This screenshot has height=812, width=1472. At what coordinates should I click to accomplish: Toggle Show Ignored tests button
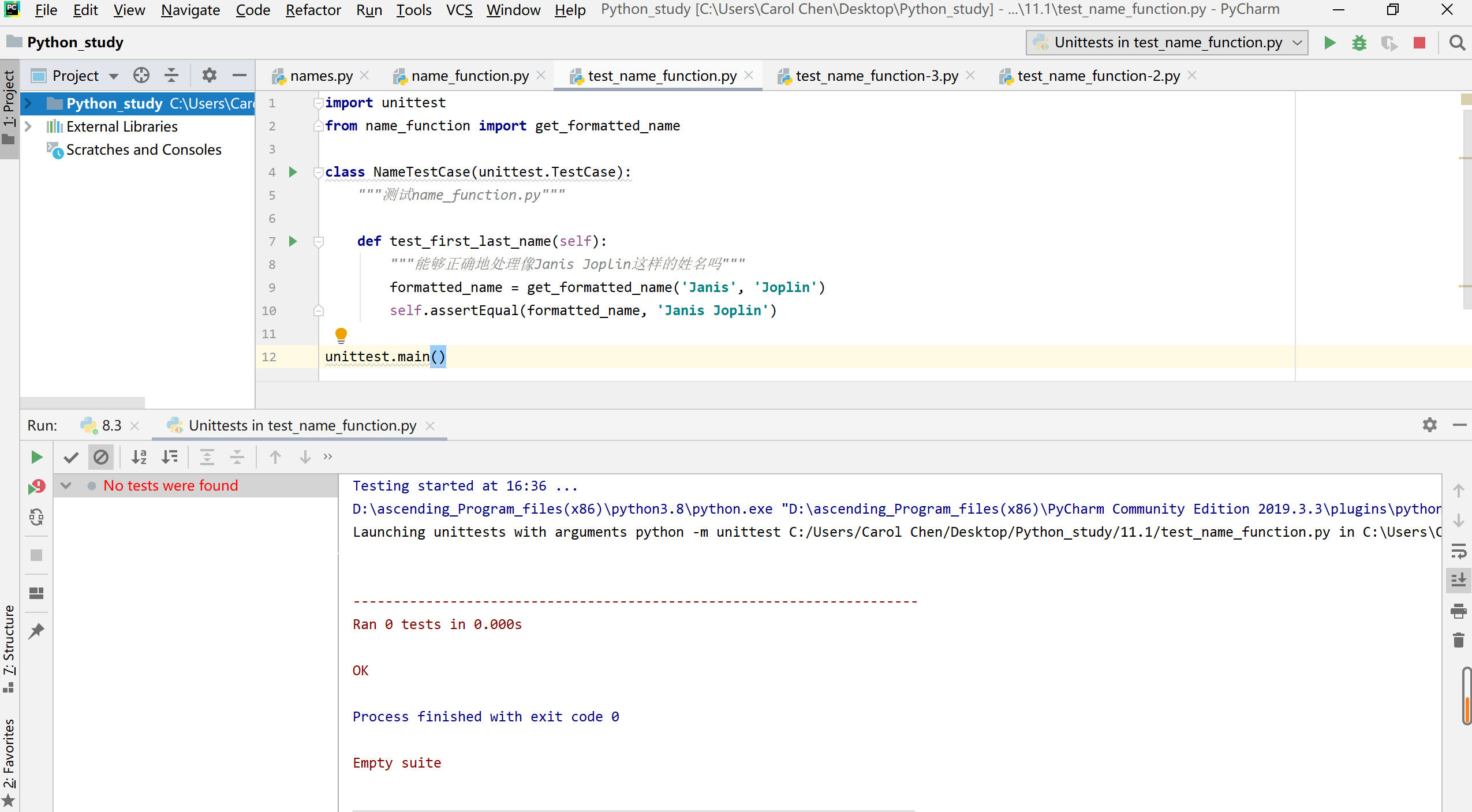[x=101, y=457]
